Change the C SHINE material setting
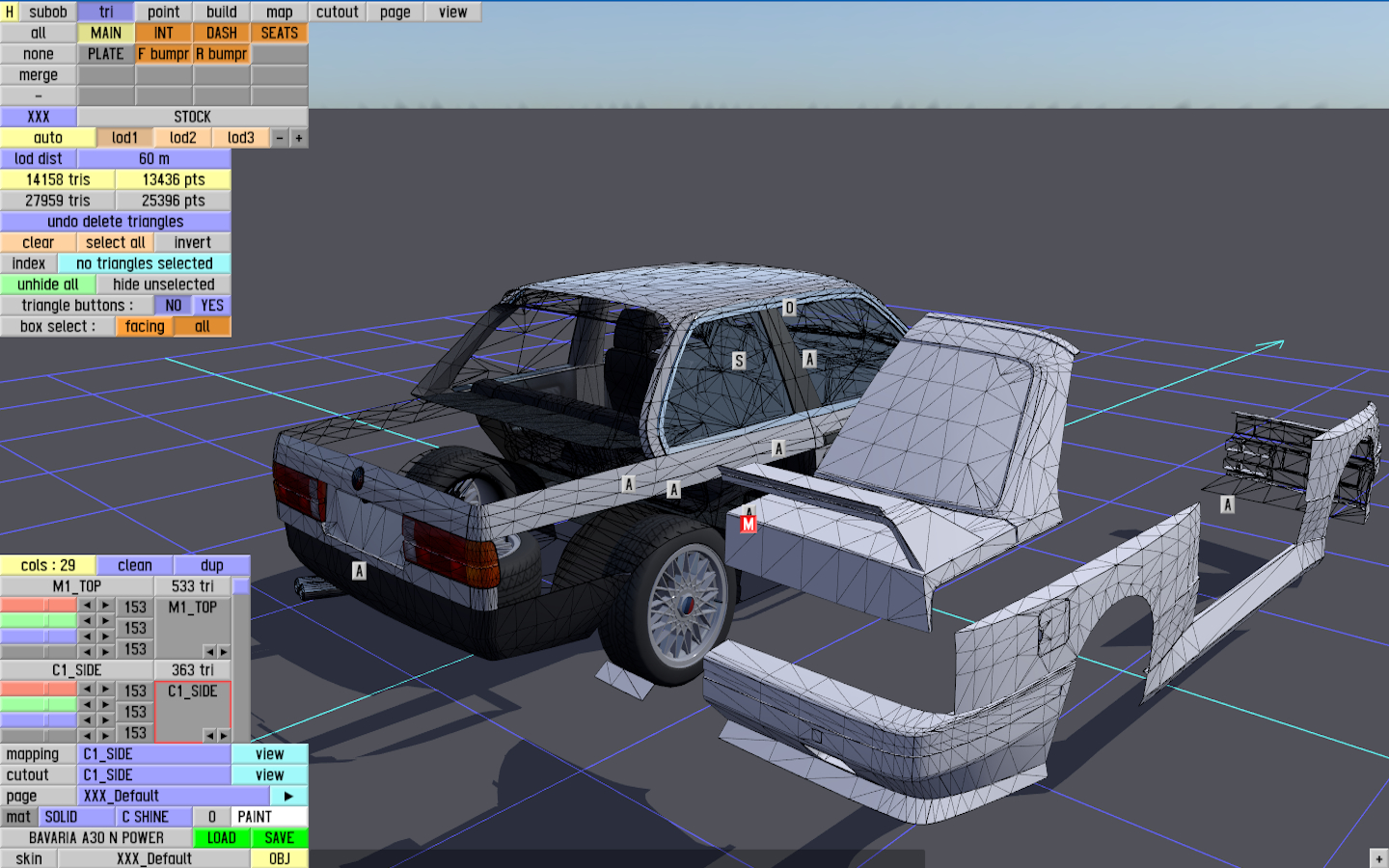 pos(154,817)
